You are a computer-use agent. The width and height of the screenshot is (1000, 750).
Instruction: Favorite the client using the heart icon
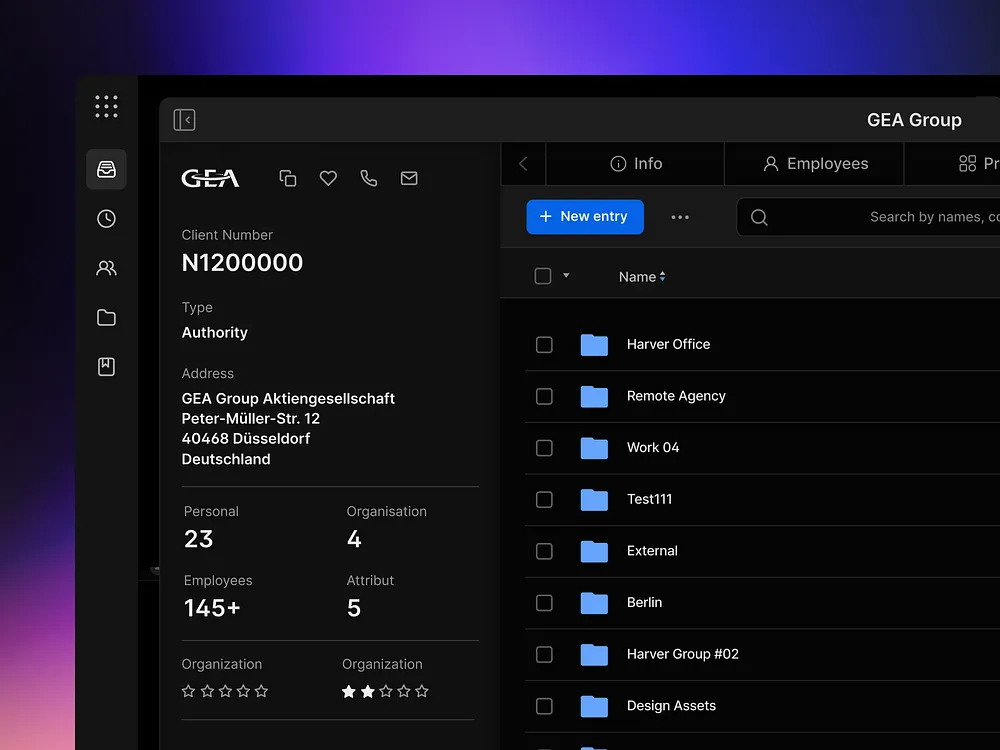(x=328, y=178)
